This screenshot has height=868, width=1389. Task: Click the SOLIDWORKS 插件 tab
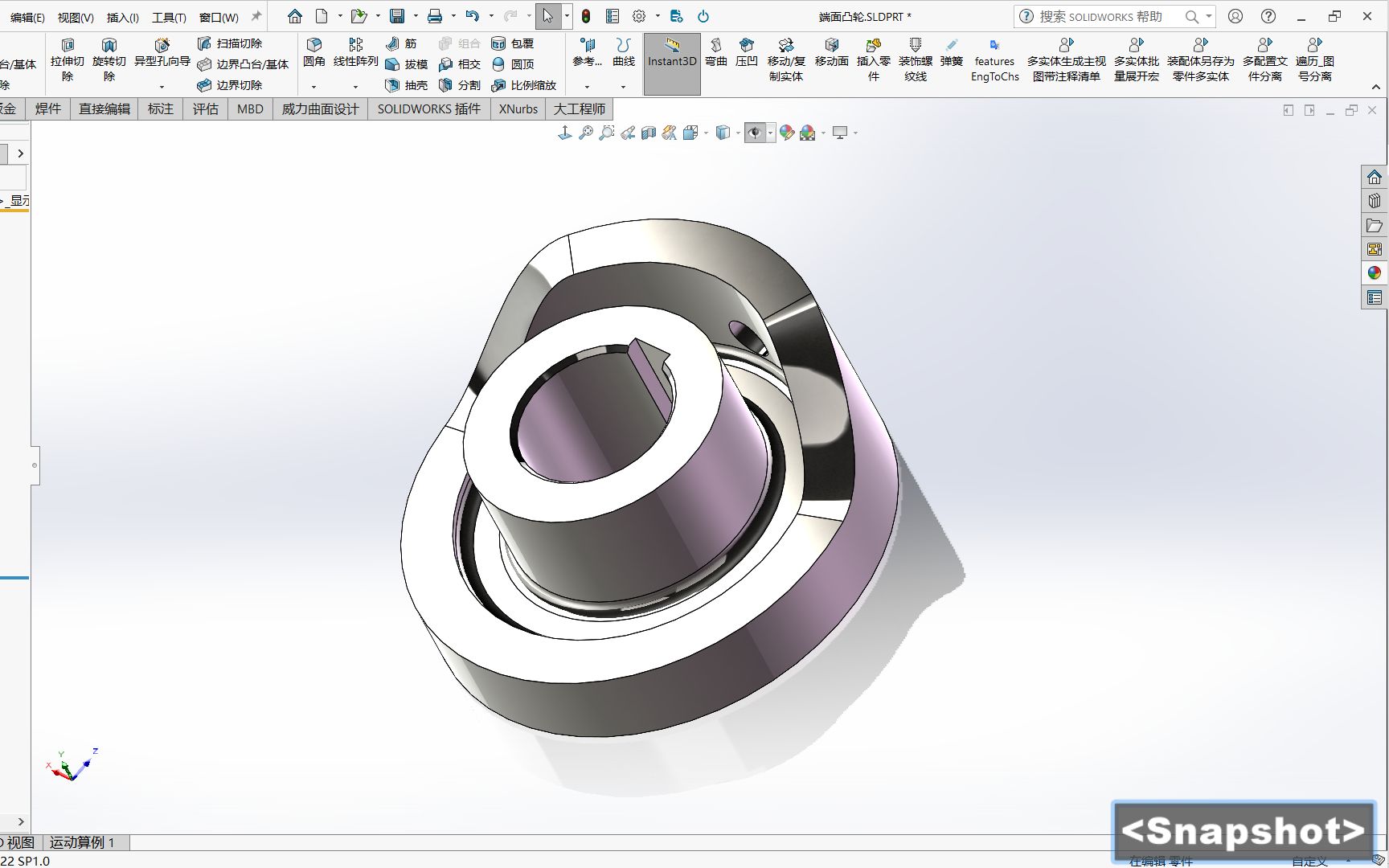click(428, 108)
